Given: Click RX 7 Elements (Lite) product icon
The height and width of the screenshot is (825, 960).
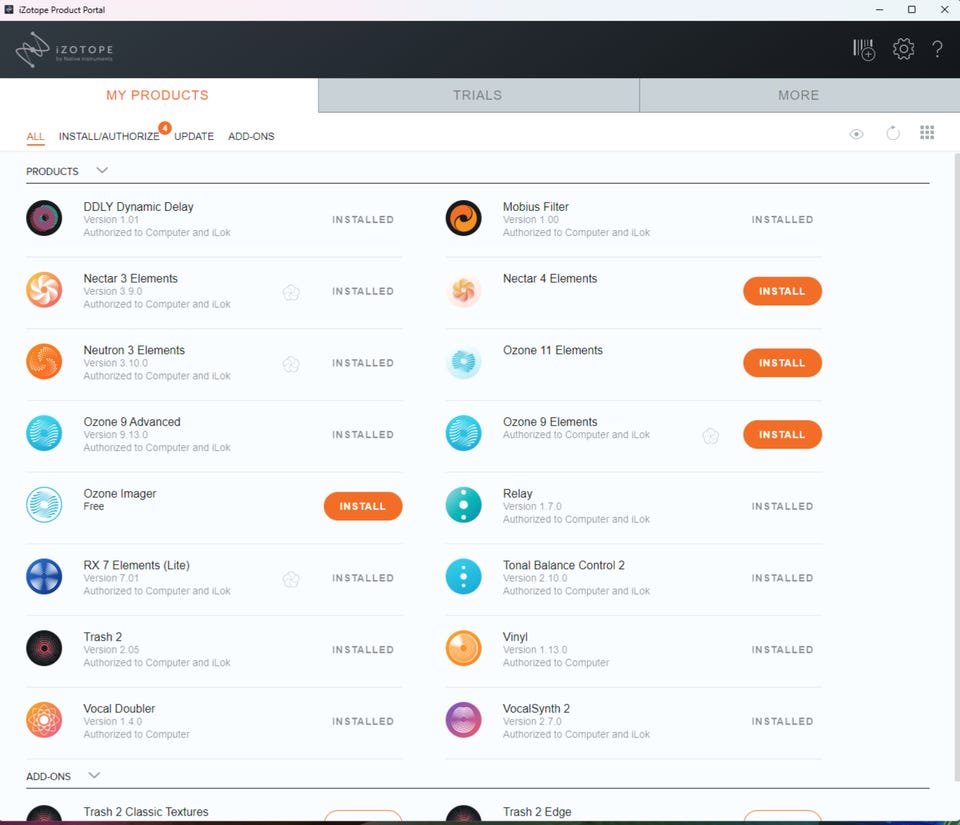Looking at the screenshot, I should 44,576.
